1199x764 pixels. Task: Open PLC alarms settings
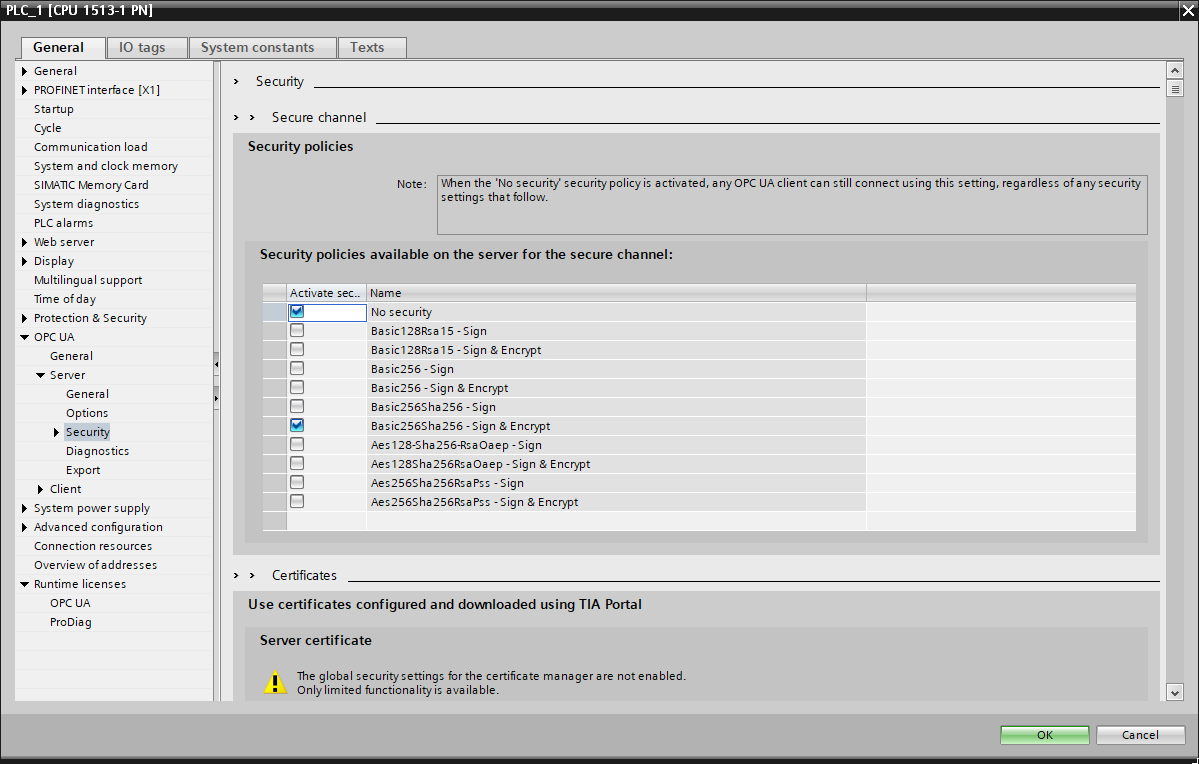pos(63,223)
